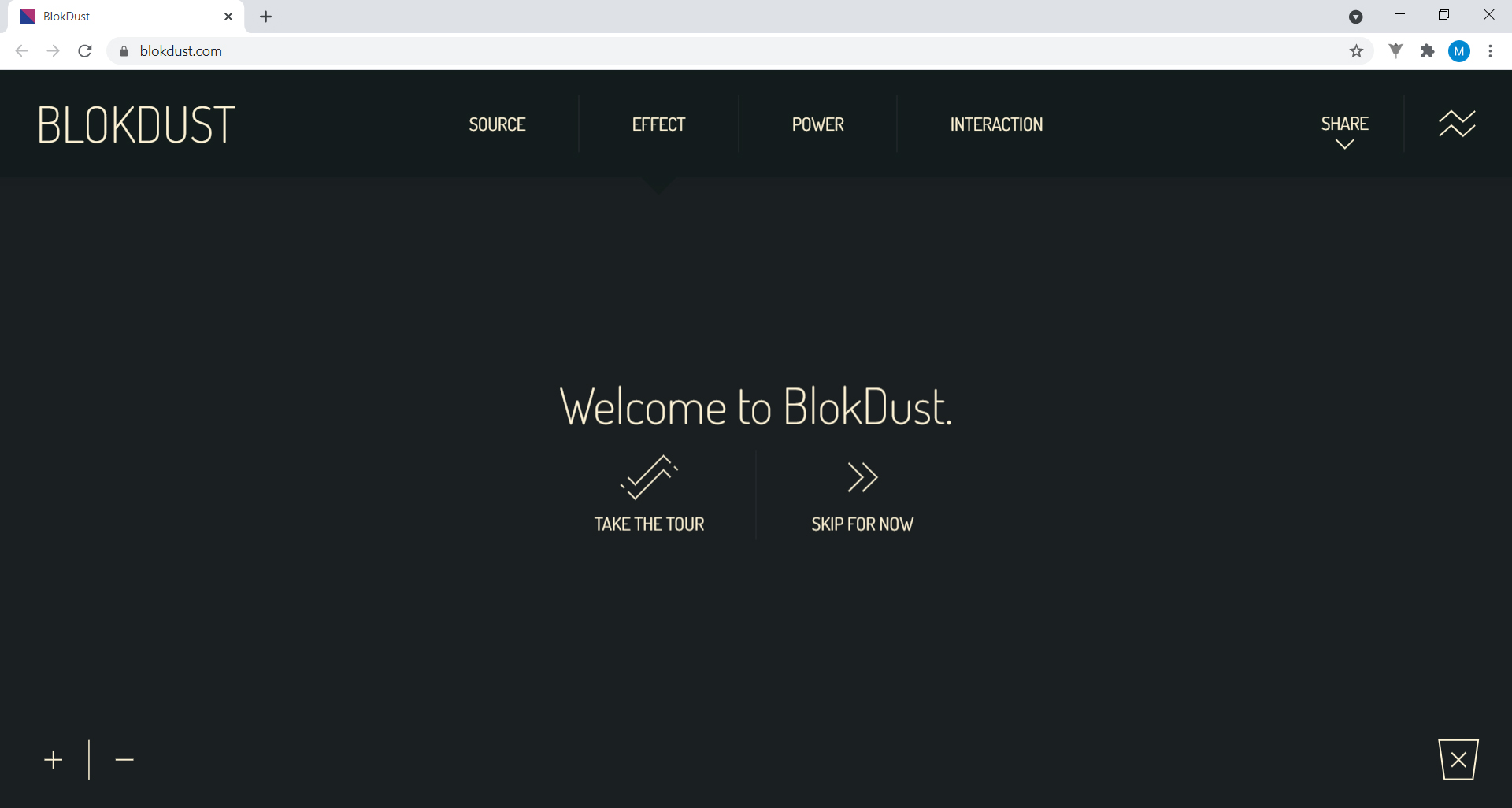Open the EFFECT menu tab
1512x808 pixels.
(658, 124)
